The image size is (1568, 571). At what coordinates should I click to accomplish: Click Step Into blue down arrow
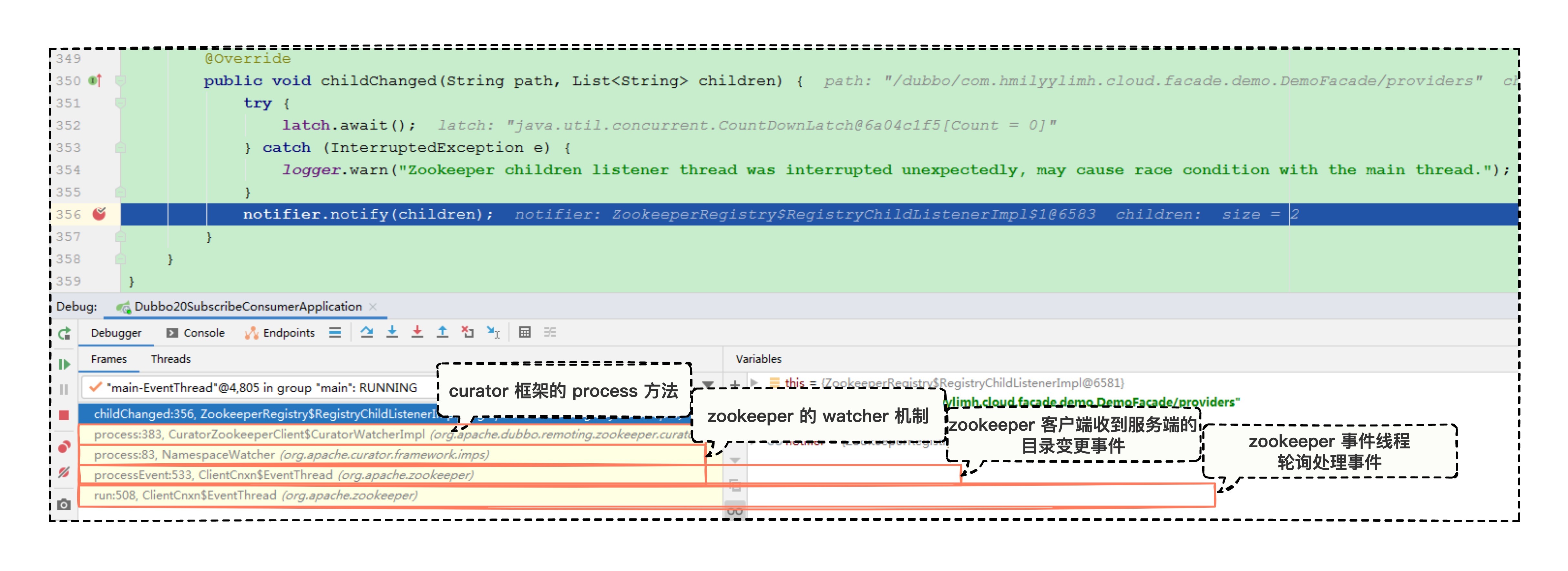pyautogui.click(x=392, y=332)
